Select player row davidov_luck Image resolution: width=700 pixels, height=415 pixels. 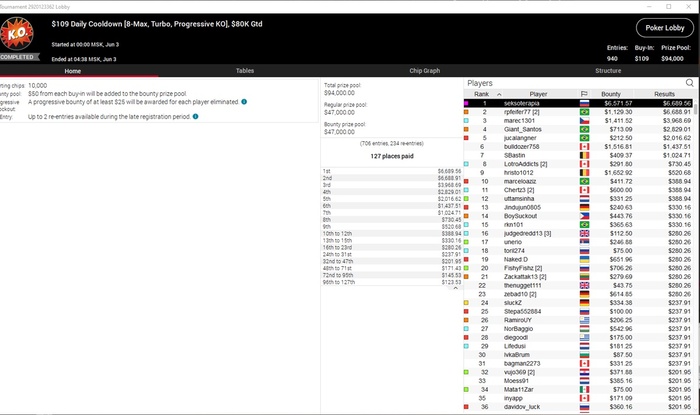(x=578, y=407)
